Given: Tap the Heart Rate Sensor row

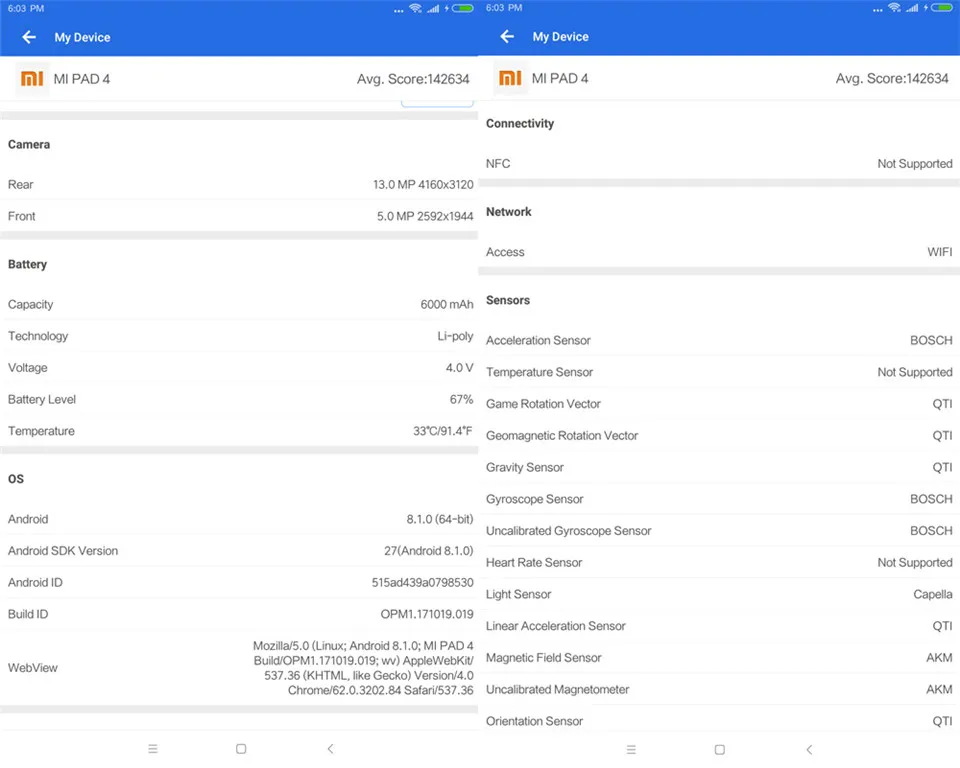Looking at the screenshot, I should (x=719, y=562).
